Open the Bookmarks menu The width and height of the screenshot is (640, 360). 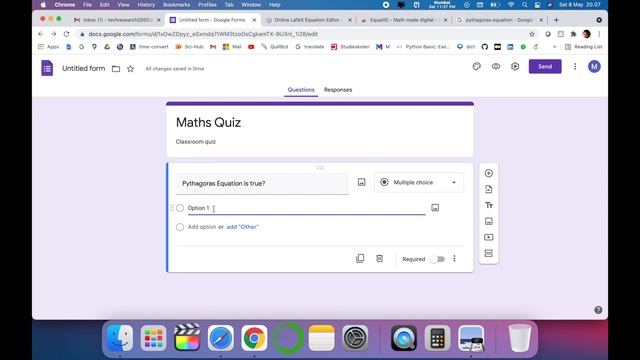[176, 5]
